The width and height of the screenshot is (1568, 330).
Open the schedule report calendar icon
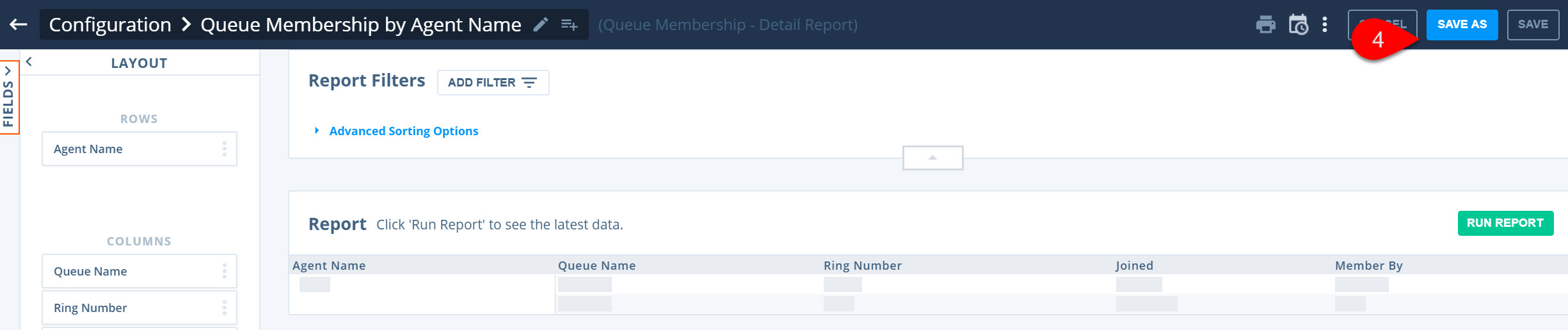(x=1299, y=25)
